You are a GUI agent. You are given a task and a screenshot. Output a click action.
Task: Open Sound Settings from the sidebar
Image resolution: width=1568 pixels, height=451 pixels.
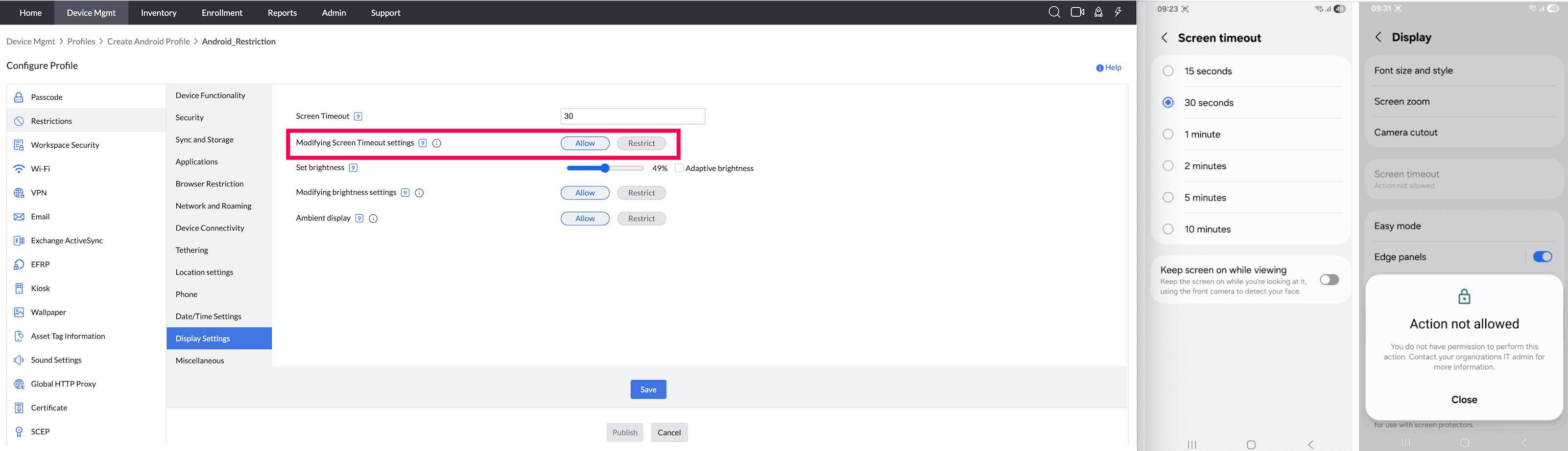point(56,359)
